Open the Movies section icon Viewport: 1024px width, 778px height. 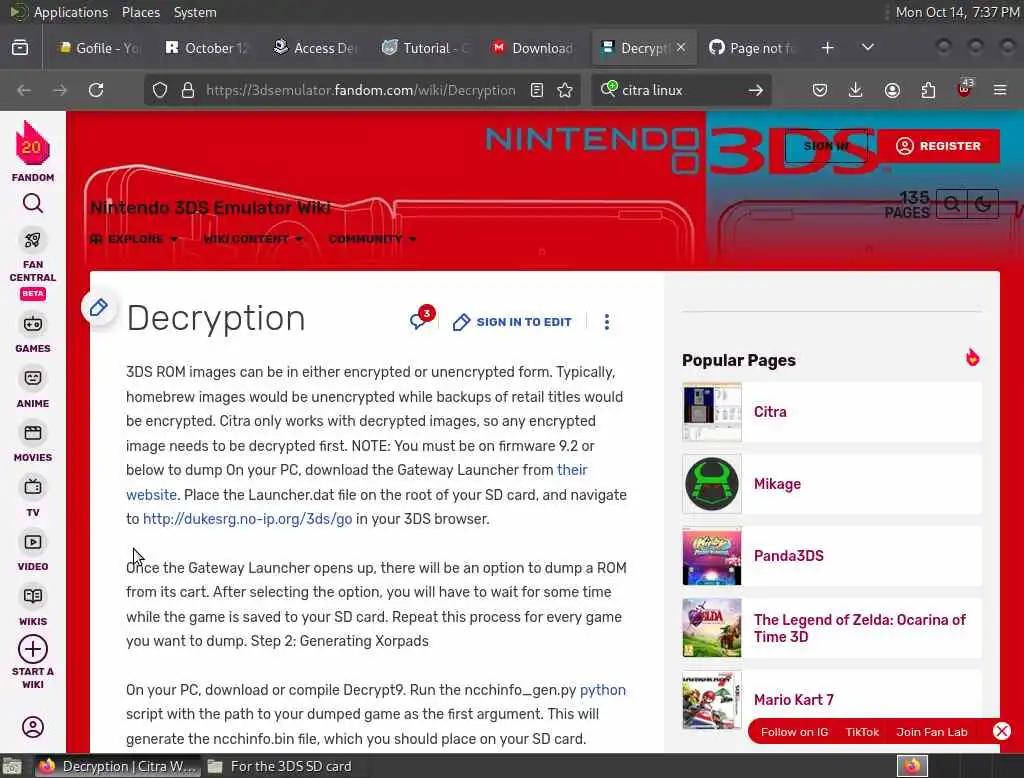[33, 432]
